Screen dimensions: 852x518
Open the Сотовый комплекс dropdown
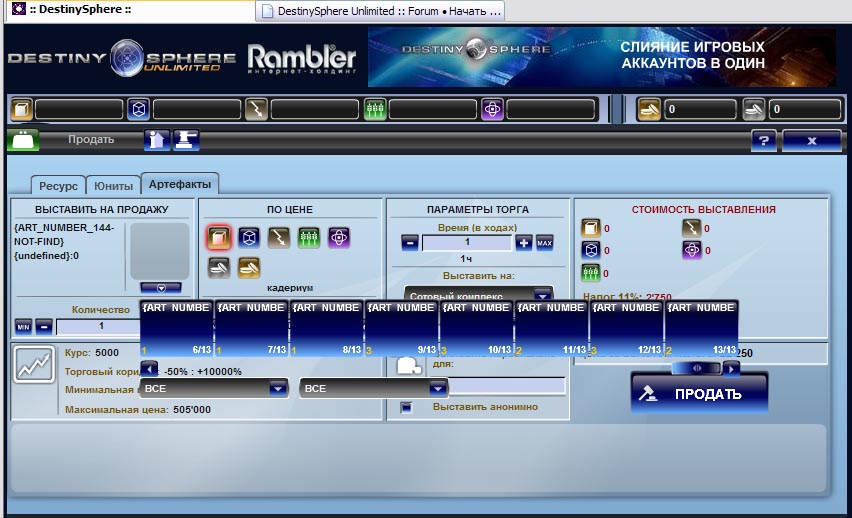pos(478,294)
